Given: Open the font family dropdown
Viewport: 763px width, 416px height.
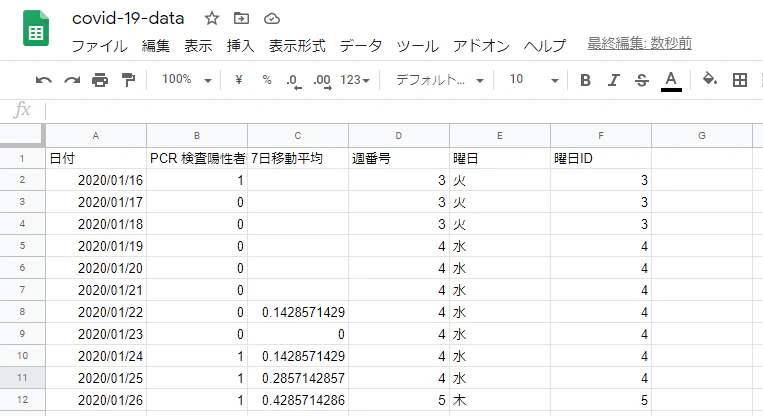Looking at the screenshot, I should pyautogui.click(x=440, y=80).
